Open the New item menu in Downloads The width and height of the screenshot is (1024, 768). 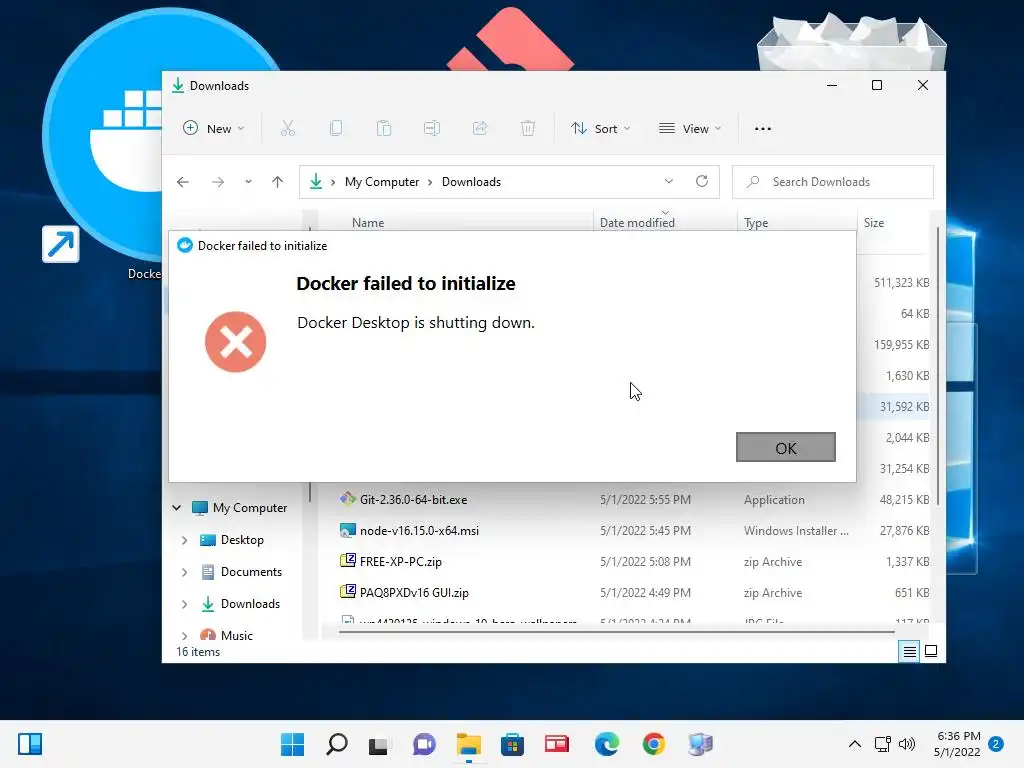(x=214, y=129)
